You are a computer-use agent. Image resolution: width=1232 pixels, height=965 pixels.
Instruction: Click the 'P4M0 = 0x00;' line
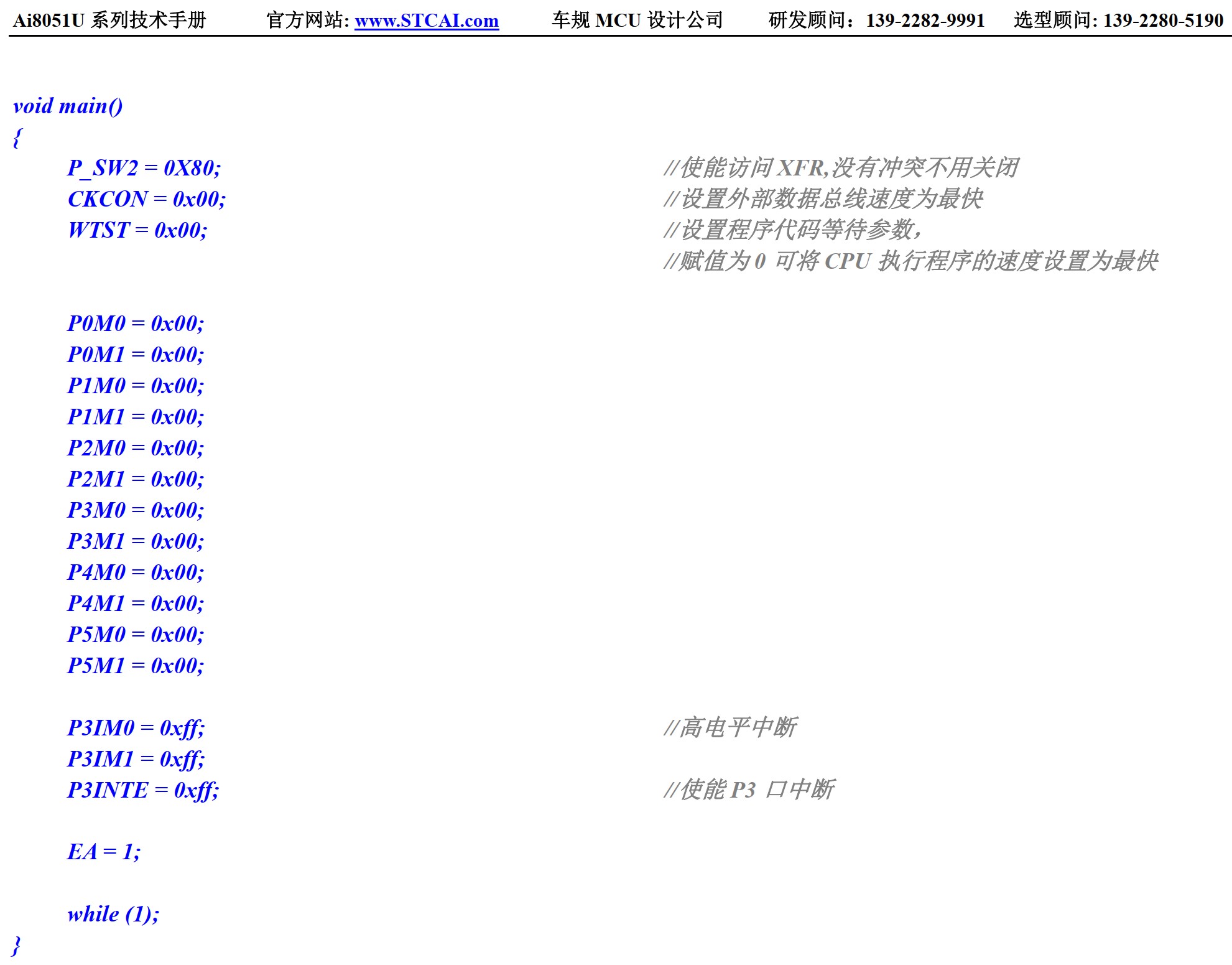(136, 572)
